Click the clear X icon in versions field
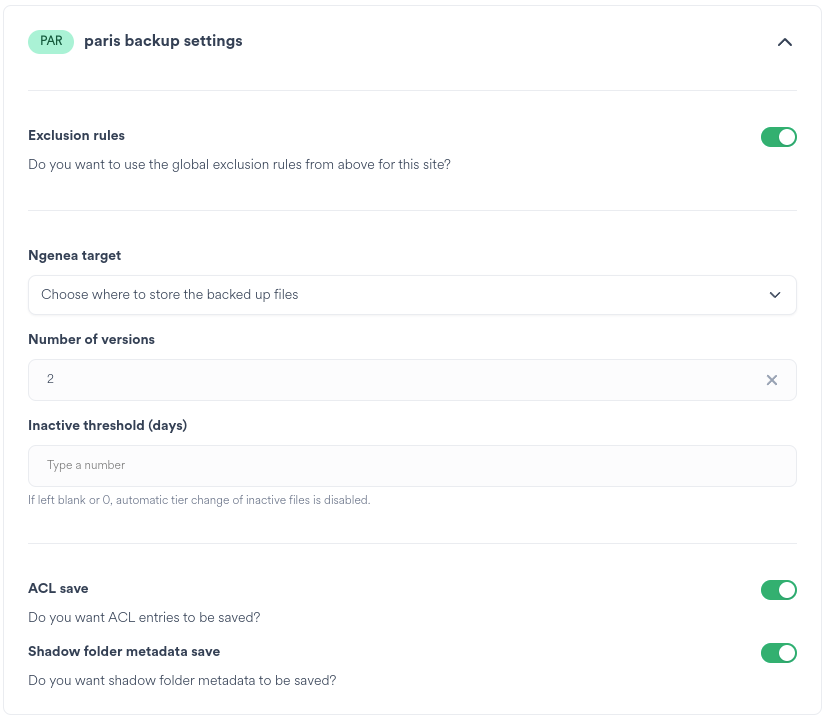 (771, 380)
